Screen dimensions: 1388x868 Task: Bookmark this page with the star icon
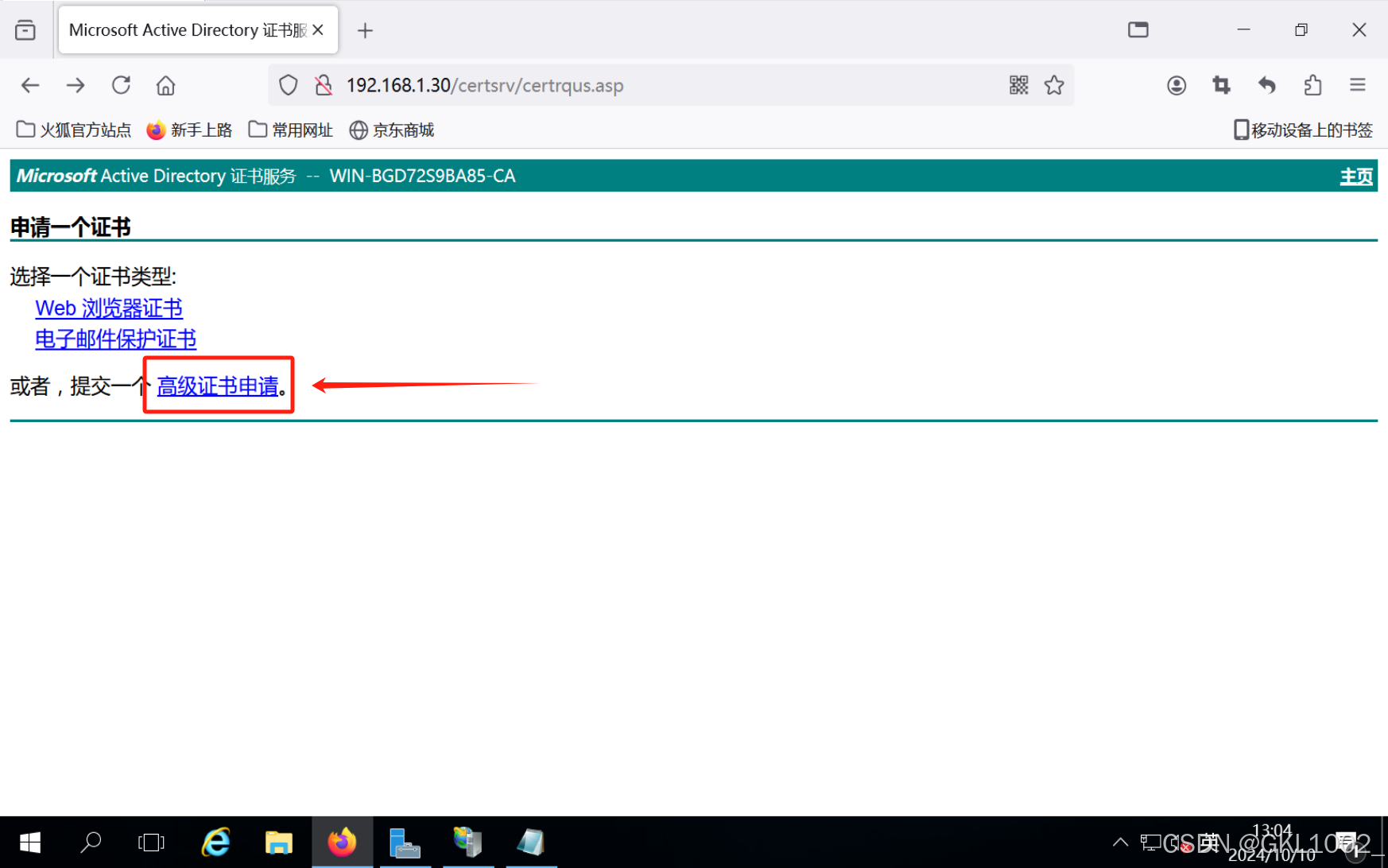[1054, 85]
